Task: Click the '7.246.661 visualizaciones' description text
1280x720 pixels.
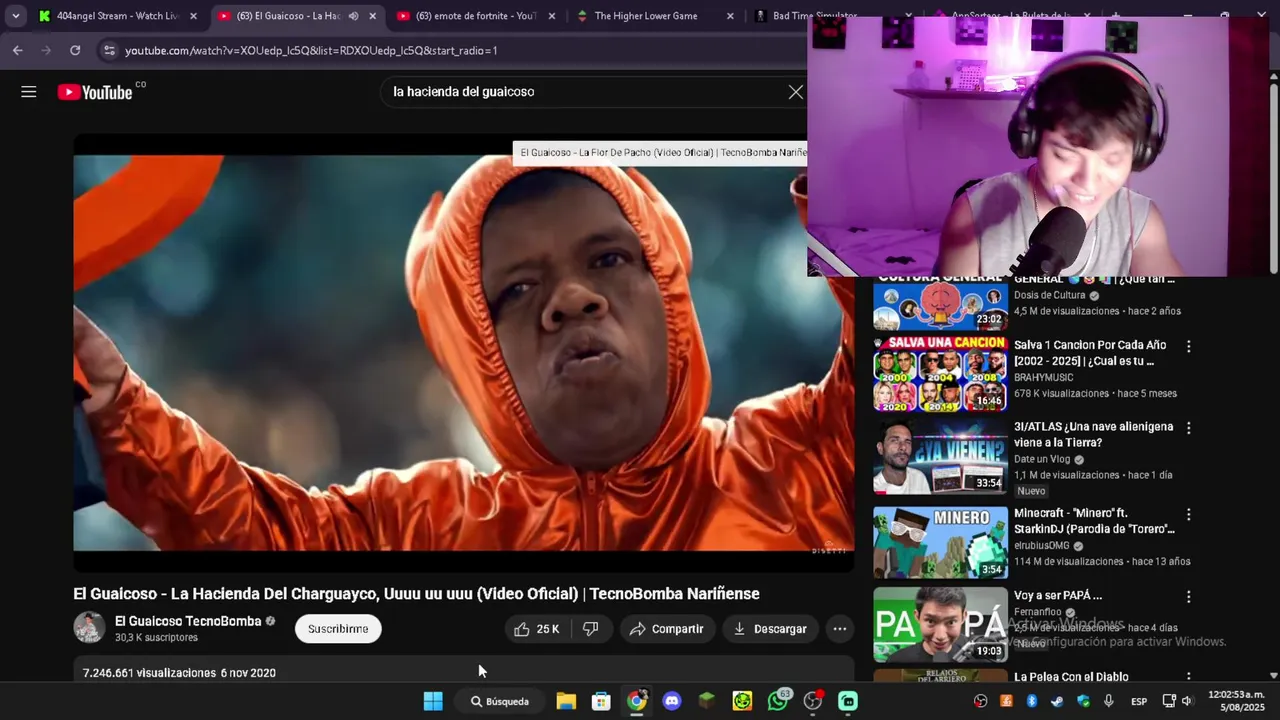Action: click(149, 673)
